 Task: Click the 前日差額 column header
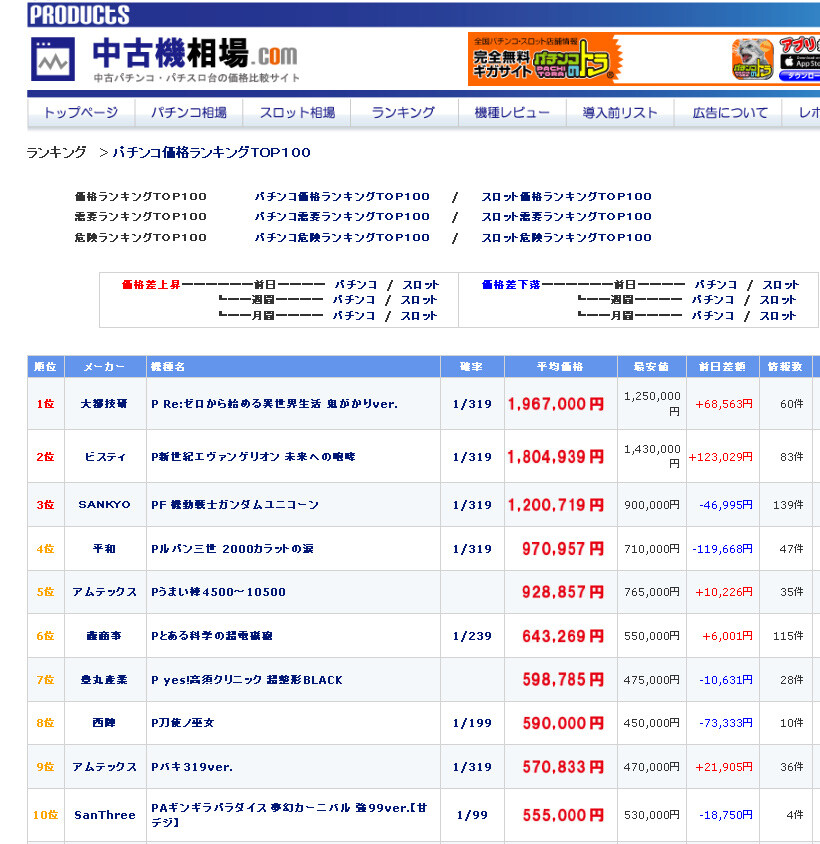pos(723,367)
